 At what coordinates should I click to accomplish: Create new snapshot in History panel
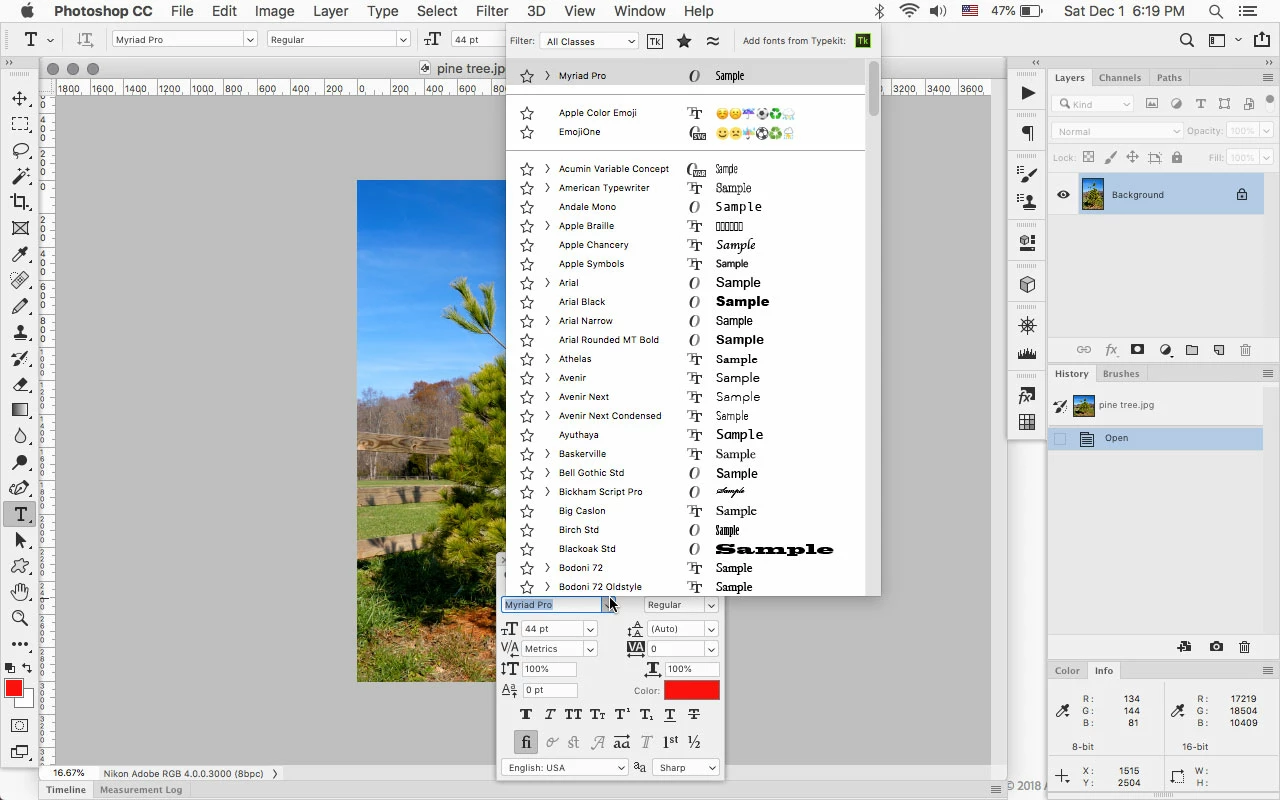point(1216,647)
